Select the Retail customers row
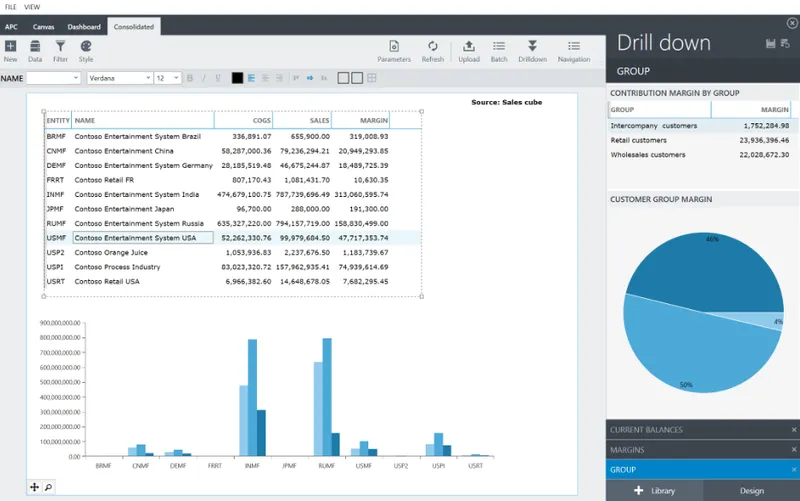The width and height of the screenshot is (800, 501). (x=700, y=140)
